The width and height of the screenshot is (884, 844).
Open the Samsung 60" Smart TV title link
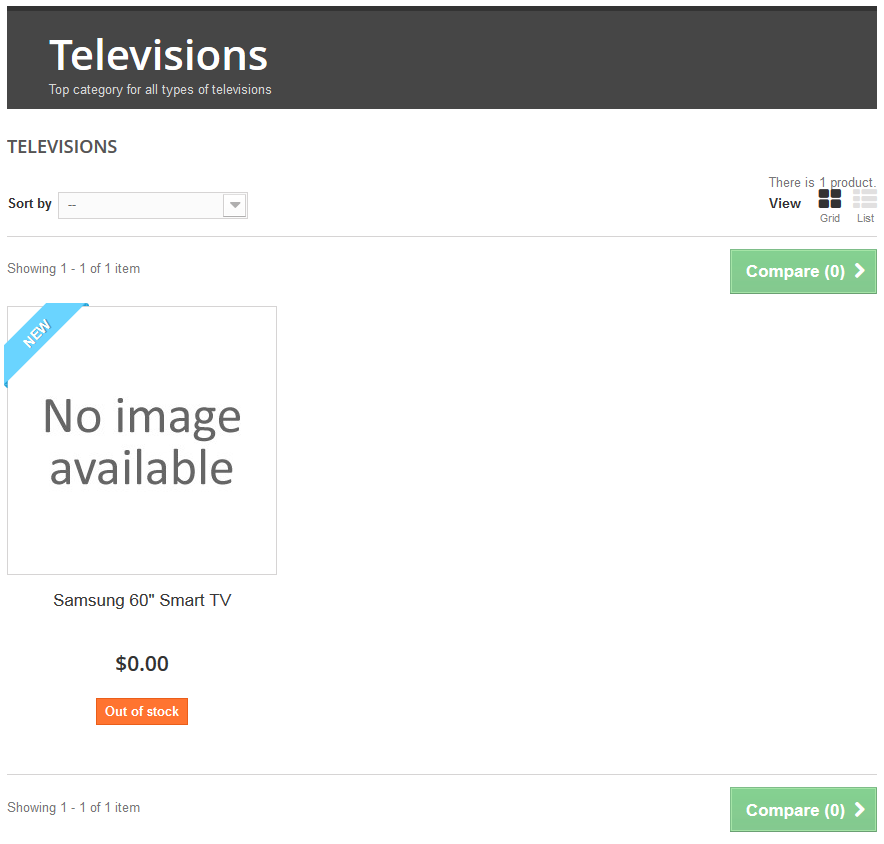tap(142, 600)
